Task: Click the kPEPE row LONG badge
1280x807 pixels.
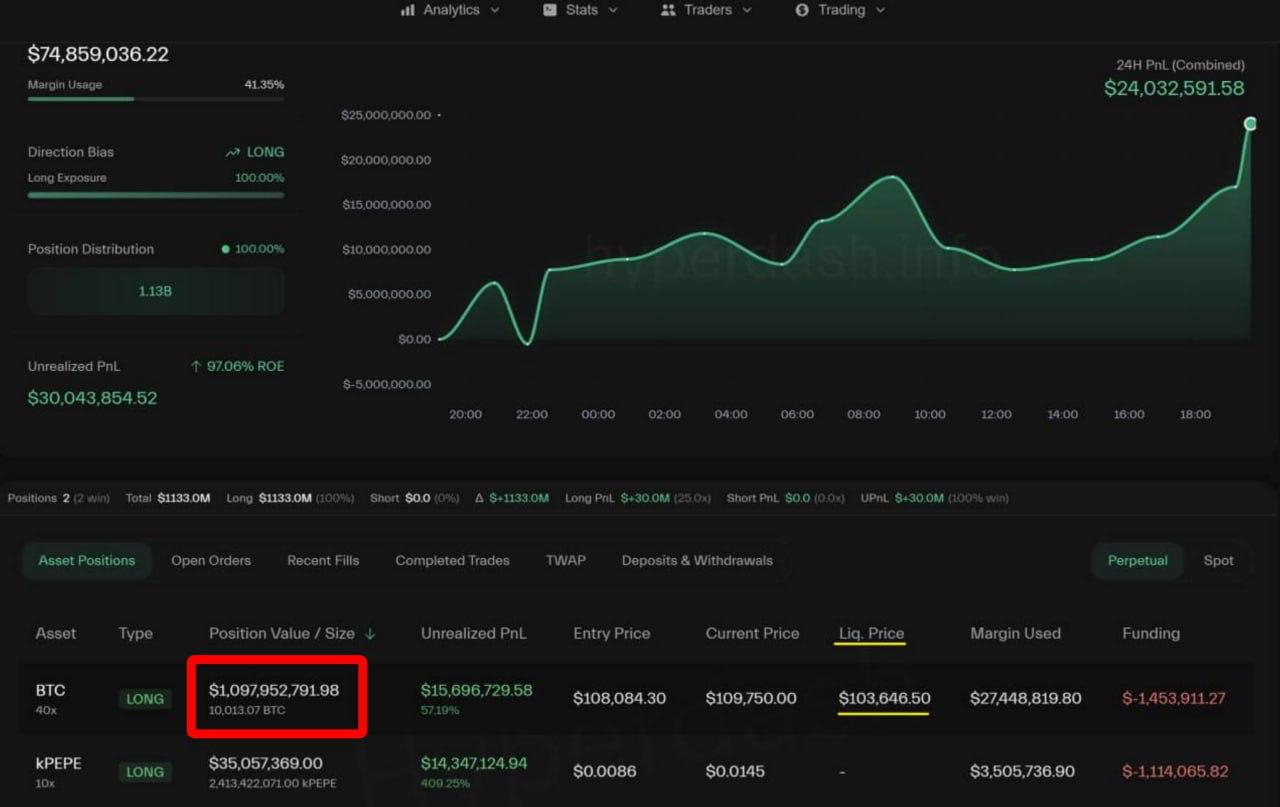Action: coord(145,772)
